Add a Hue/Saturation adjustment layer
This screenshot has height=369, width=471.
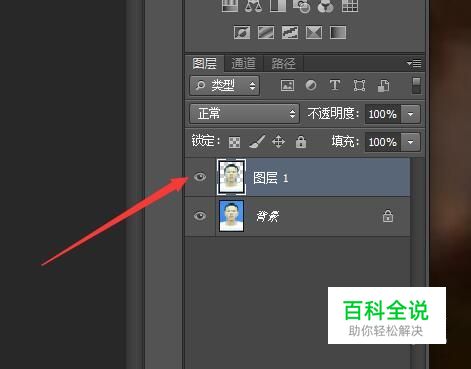230,6
